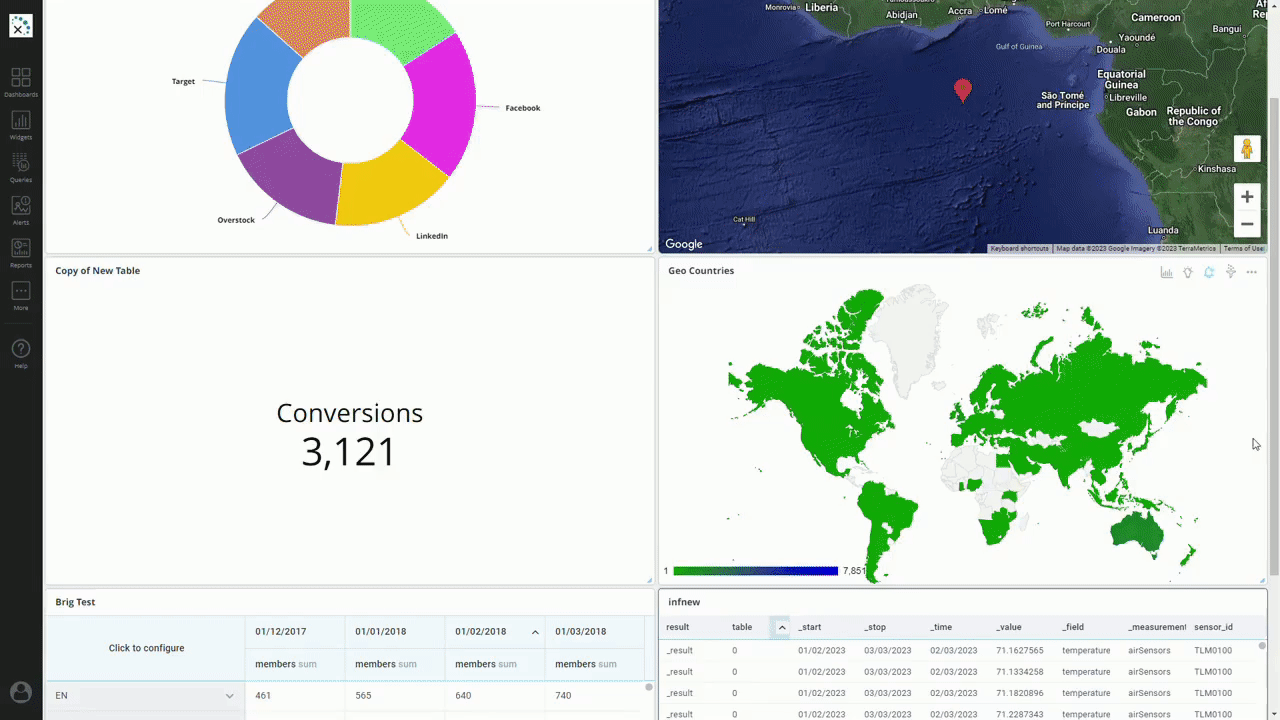1280x720 pixels.
Task: Toggle sort arrow on table column header
Action: (782, 627)
